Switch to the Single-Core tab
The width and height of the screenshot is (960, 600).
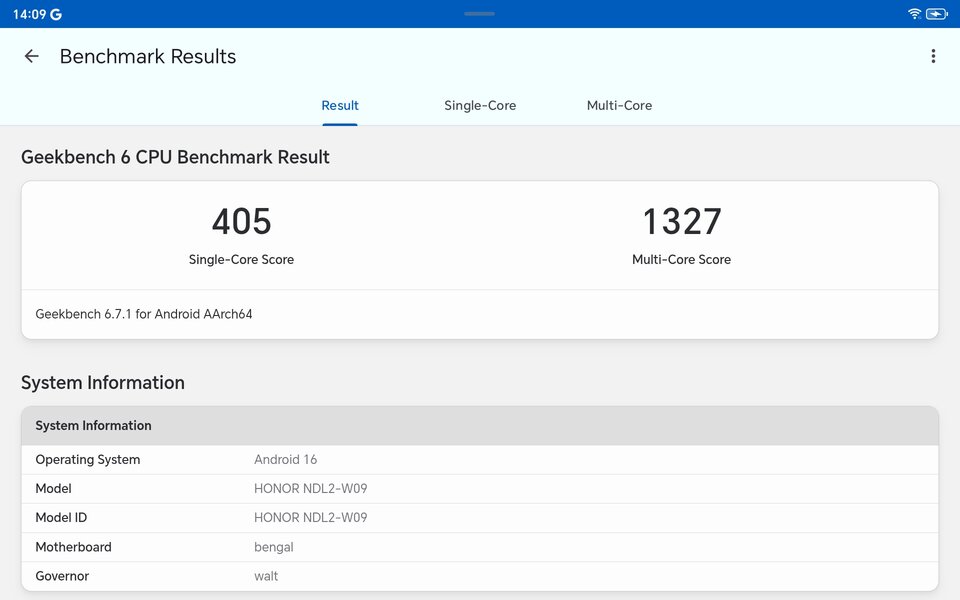480,105
